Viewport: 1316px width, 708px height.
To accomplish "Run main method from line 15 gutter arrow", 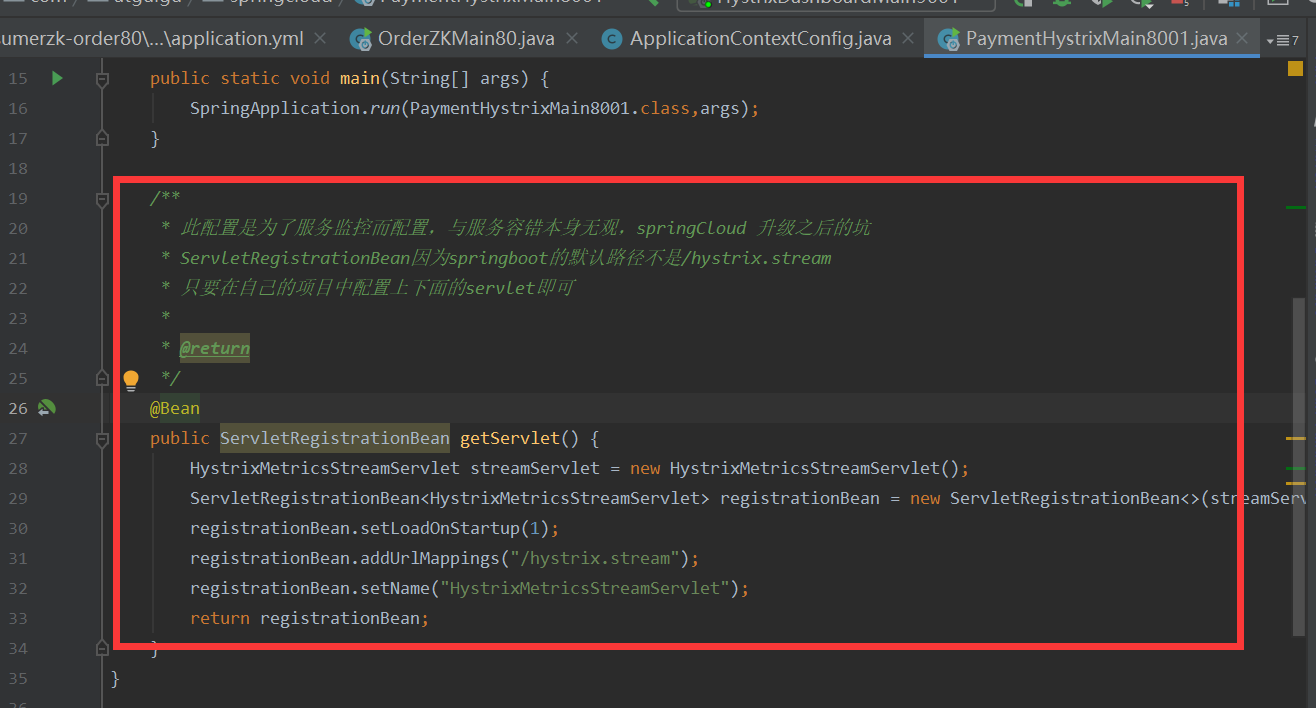I will pos(57,78).
